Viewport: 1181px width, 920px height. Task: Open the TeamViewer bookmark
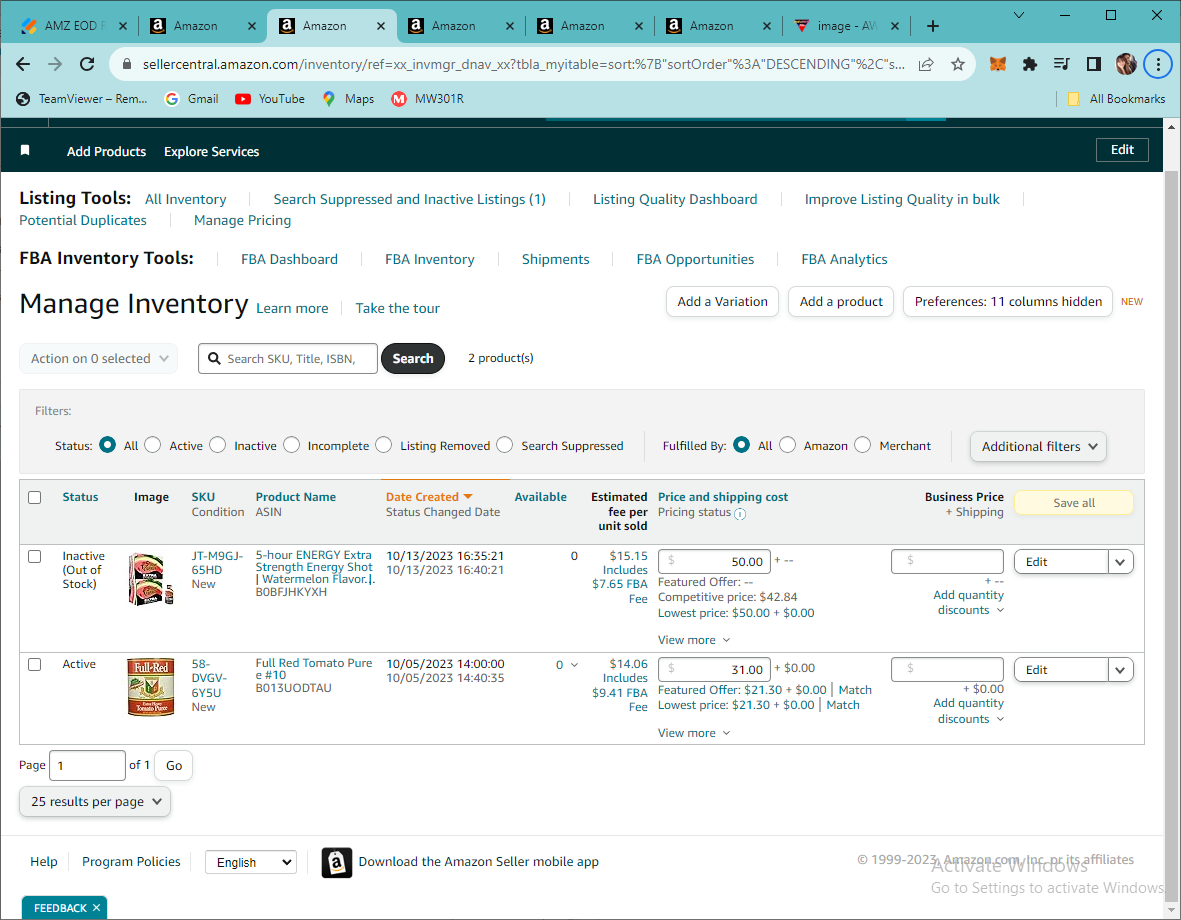(82, 99)
